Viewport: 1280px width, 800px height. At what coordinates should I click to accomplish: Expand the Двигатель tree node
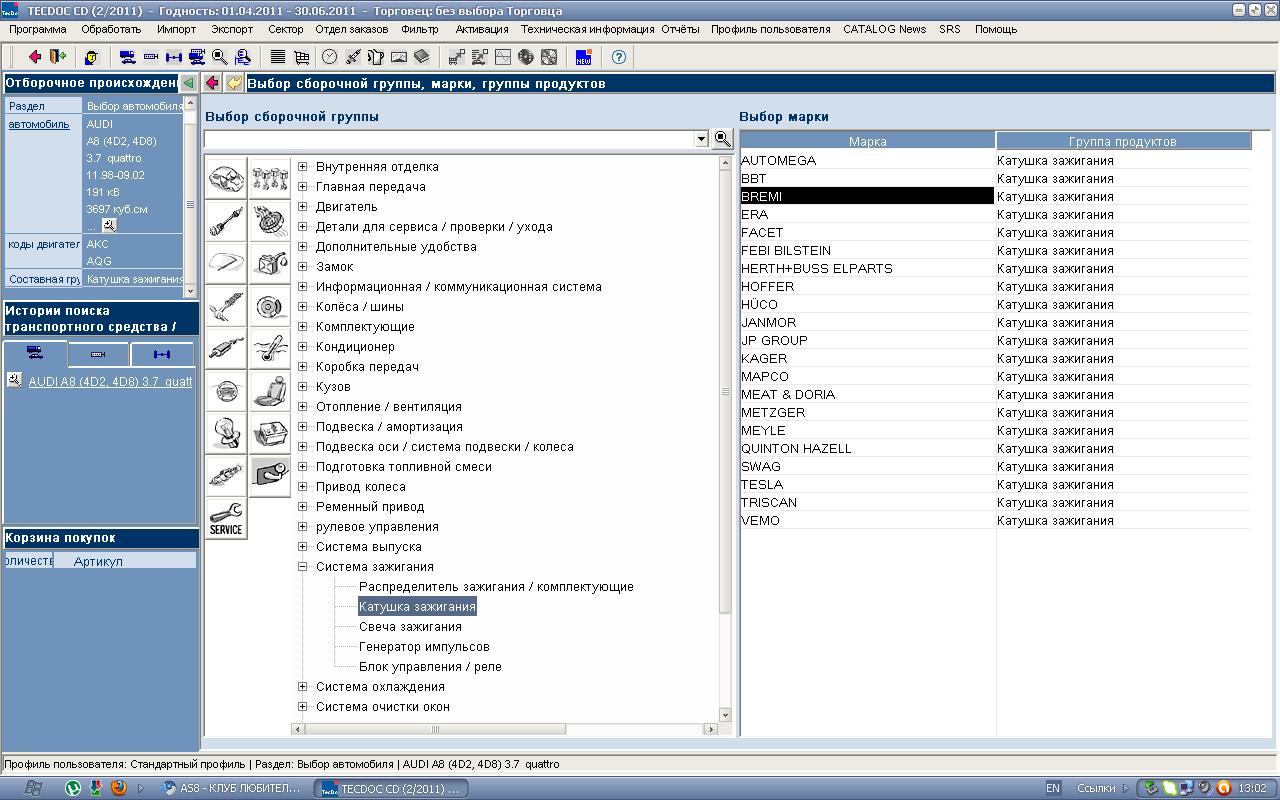(302, 207)
